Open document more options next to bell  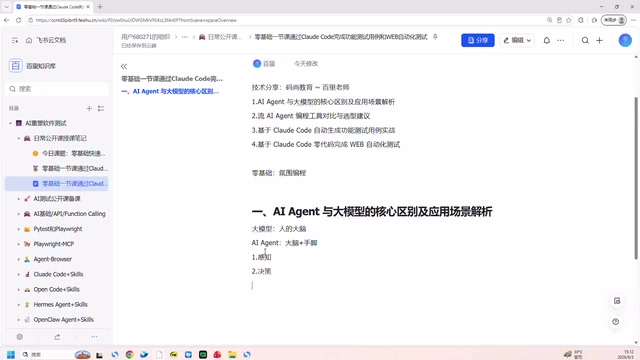tap(561, 40)
